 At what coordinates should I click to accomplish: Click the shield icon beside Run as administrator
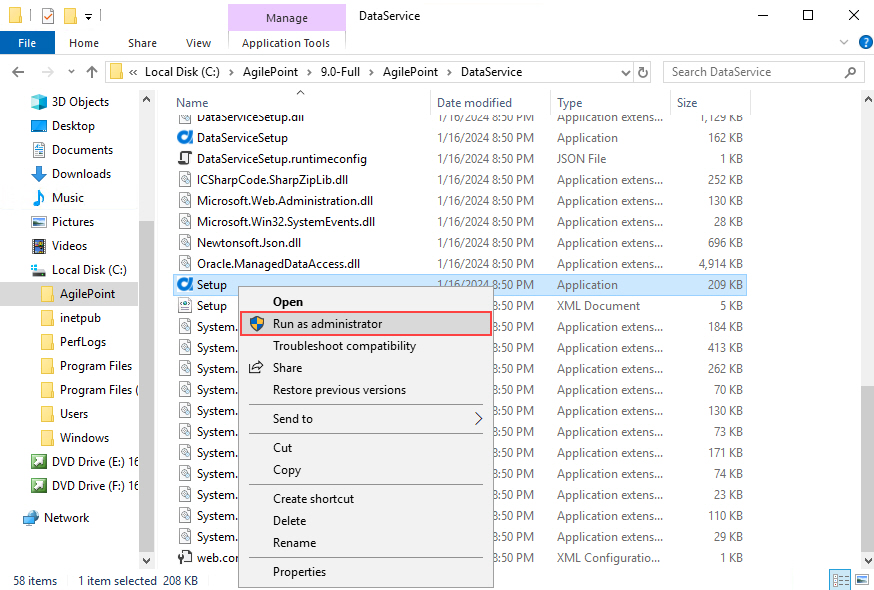click(256, 323)
